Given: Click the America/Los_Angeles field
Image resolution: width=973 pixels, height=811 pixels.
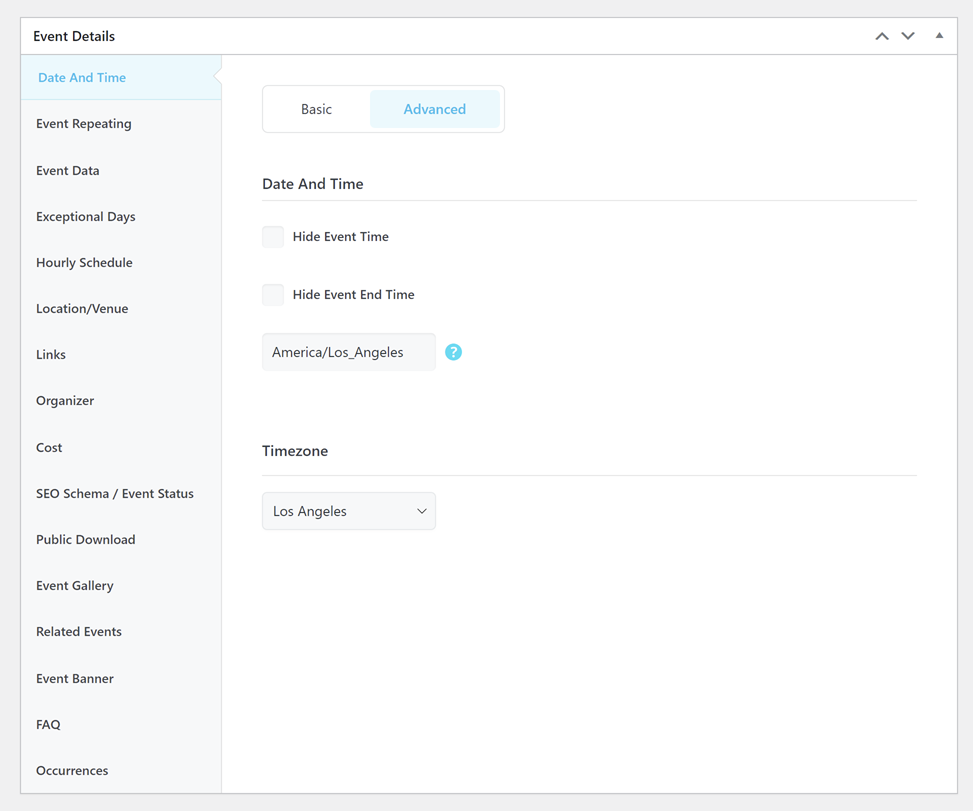Looking at the screenshot, I should [348, 352].
